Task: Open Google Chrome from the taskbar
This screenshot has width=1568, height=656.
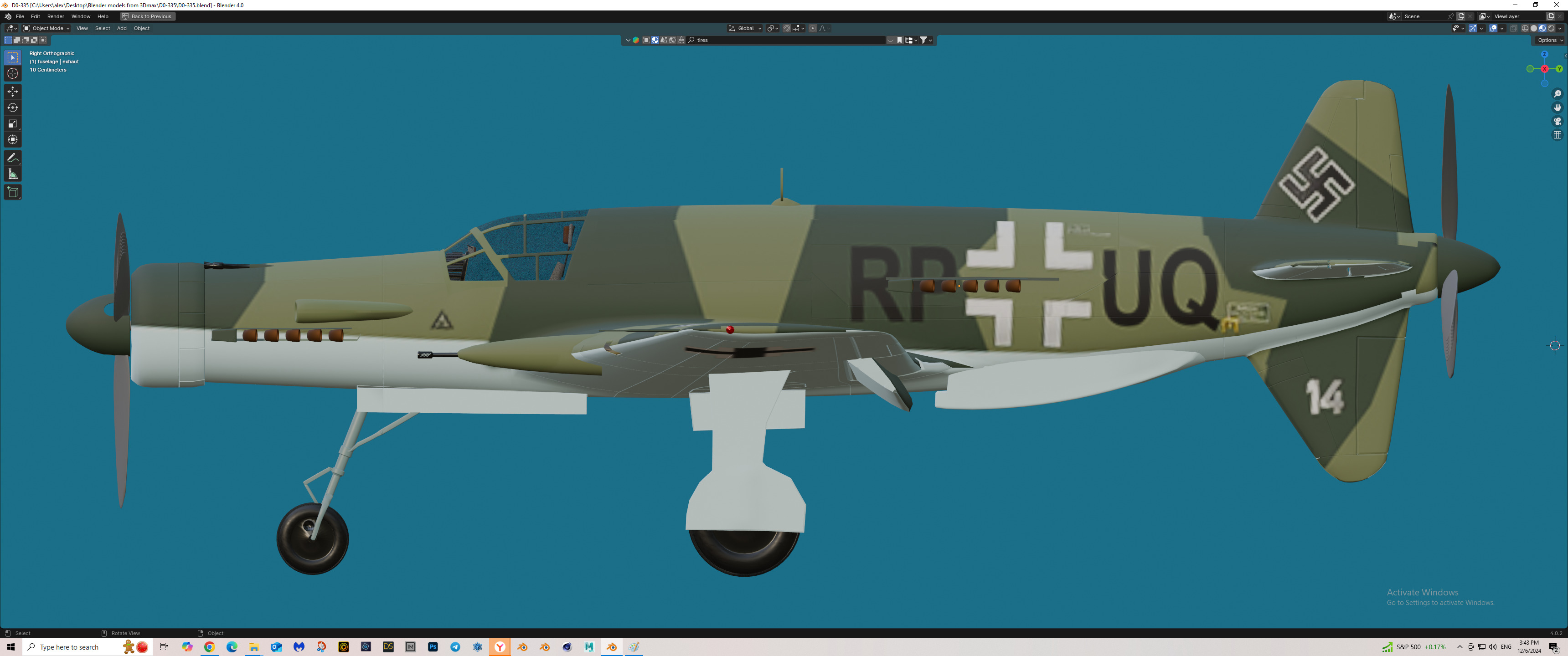Action: tap(209, 647)
